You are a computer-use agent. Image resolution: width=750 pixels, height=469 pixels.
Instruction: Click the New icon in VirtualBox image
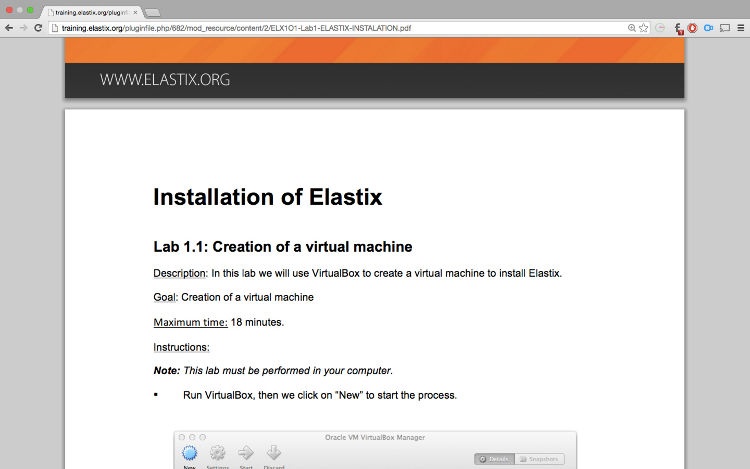click(189, 454)
